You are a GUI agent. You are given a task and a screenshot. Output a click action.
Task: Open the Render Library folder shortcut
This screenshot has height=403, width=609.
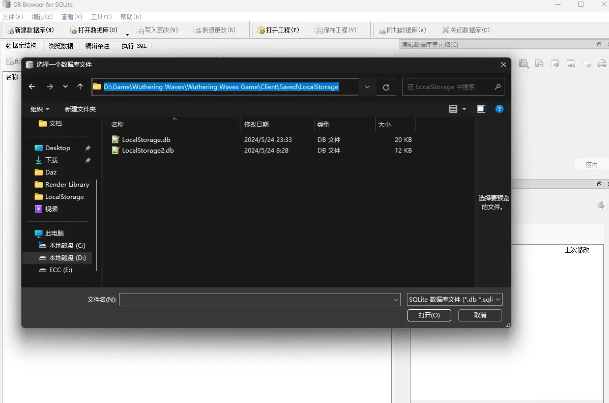coord(66,184)
